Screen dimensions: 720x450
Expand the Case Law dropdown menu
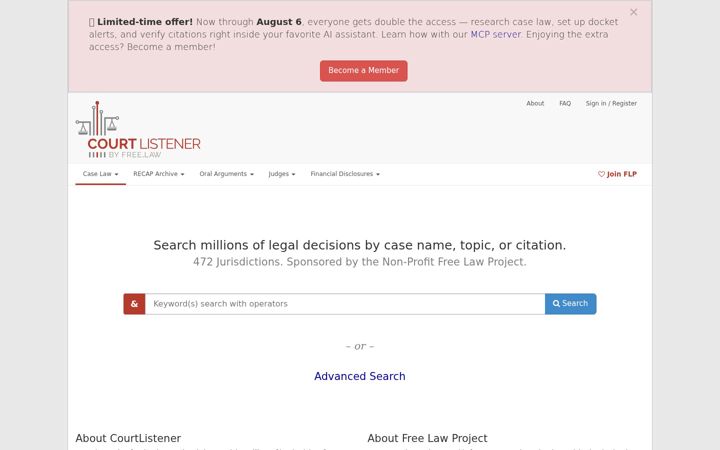pyautogui.click(x=101, y=174)
